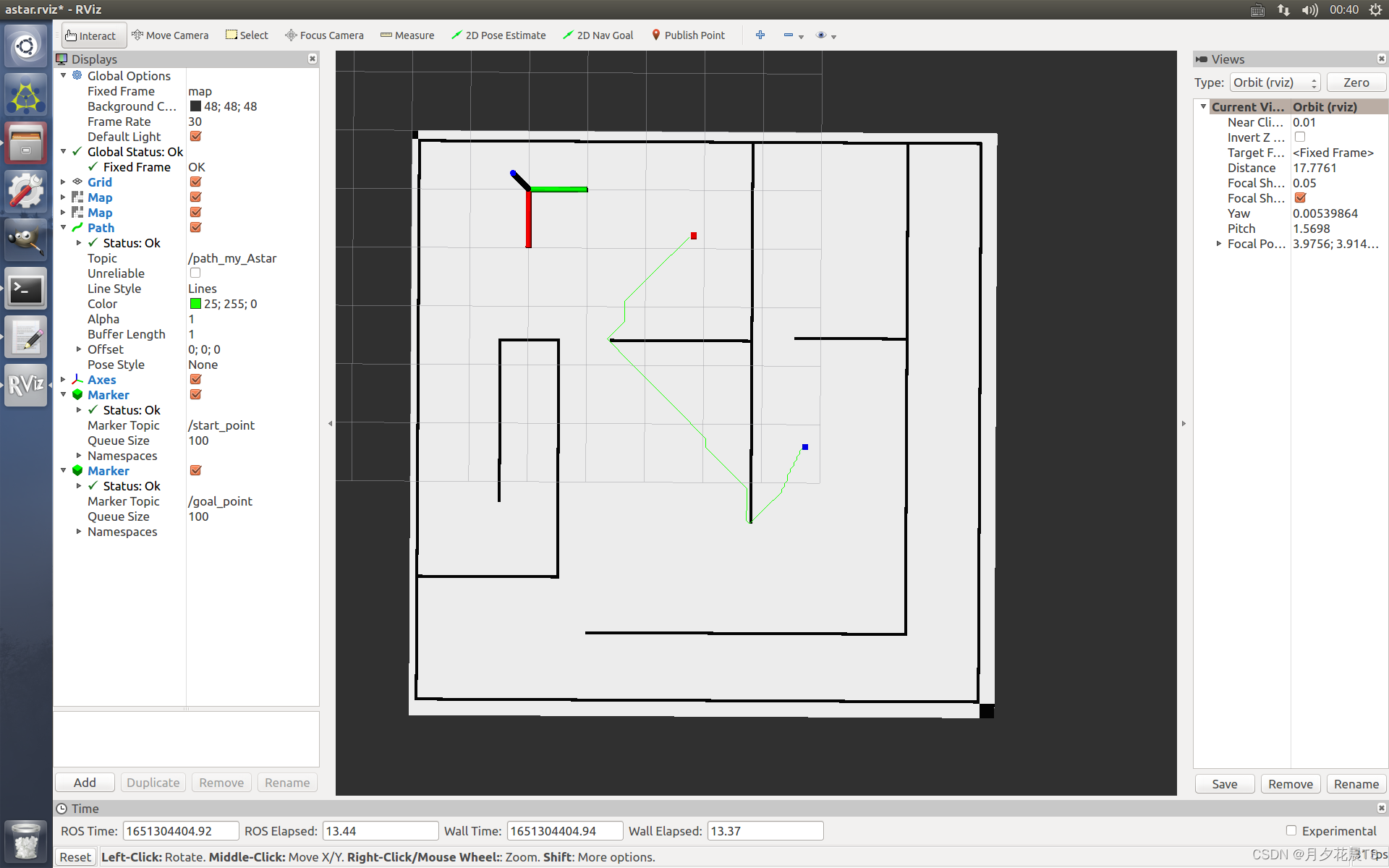Set a 2D Pose Estimate
The height and width of the screenshot is (868, 1389).
(x=498, y=35)
